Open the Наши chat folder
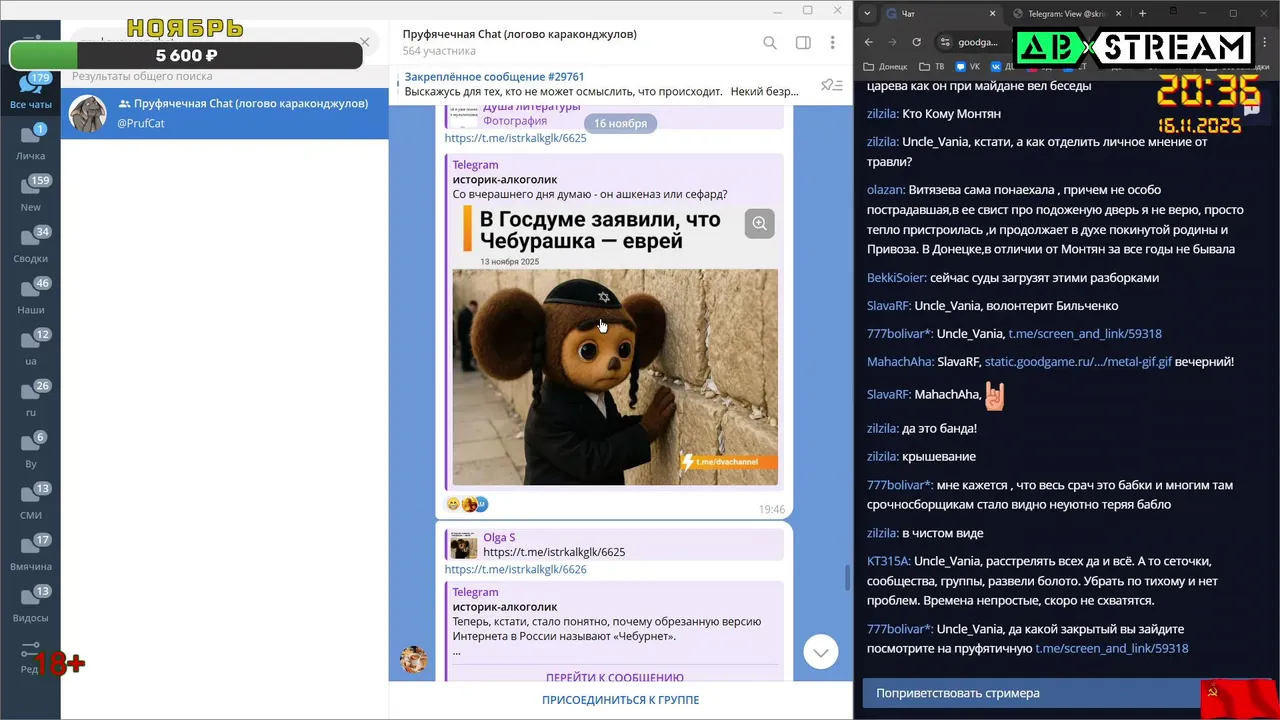Viewport: 1280px width, 720px height. pos(31,296)
